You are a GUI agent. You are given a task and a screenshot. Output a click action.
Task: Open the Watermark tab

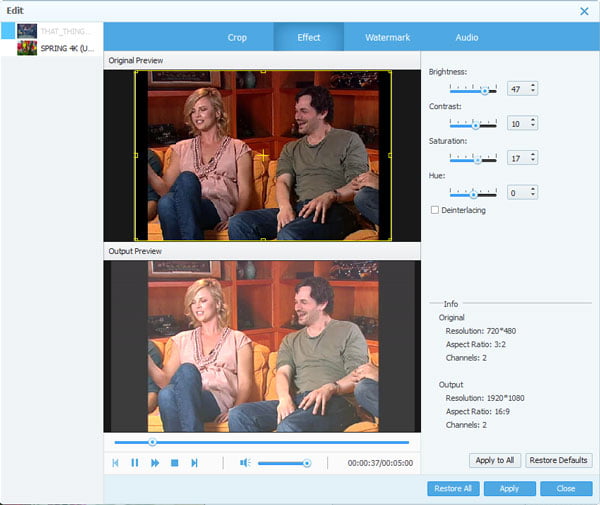387,37
